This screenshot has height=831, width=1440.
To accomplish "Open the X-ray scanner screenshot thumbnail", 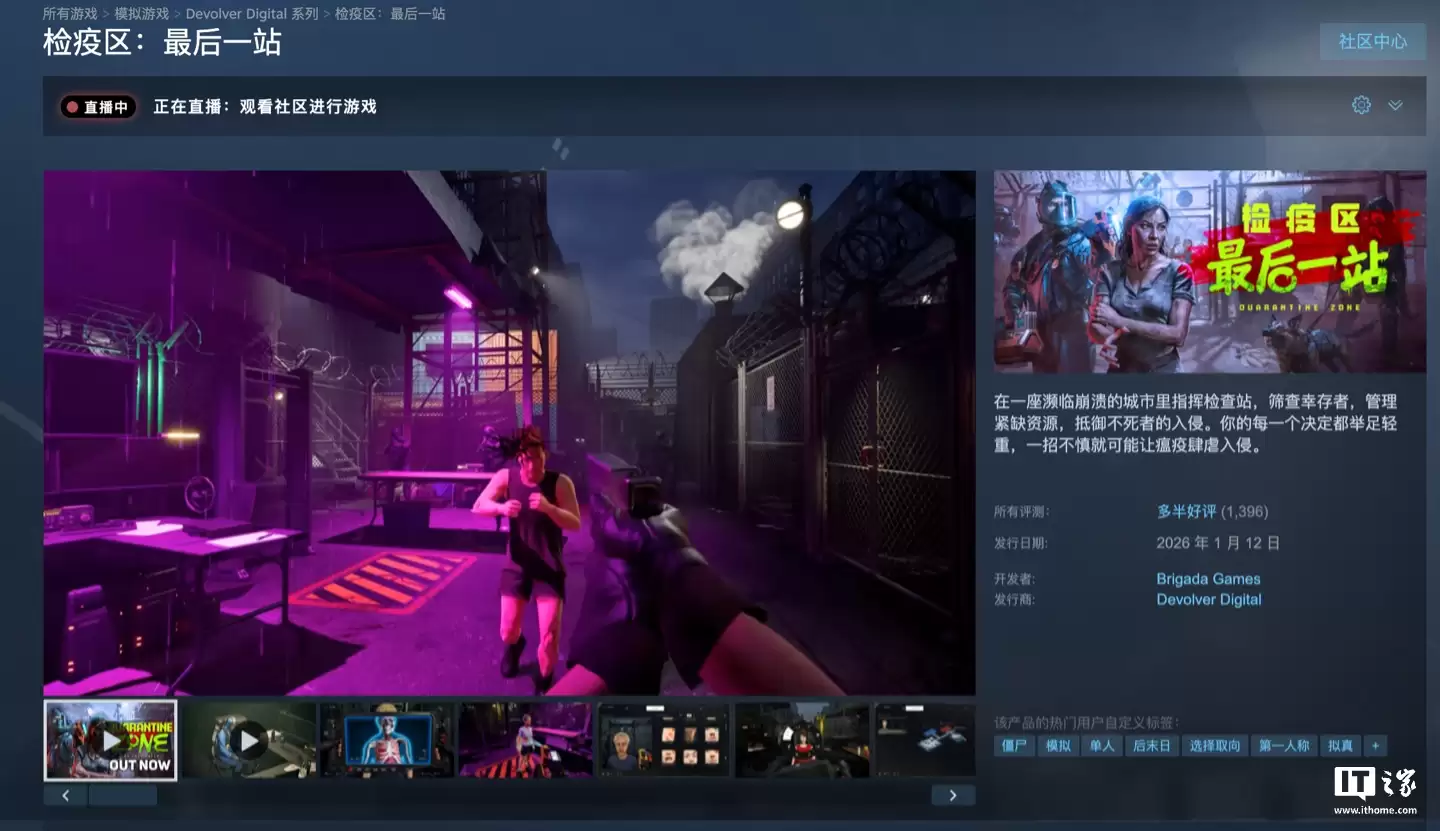I will click(387, 739).
